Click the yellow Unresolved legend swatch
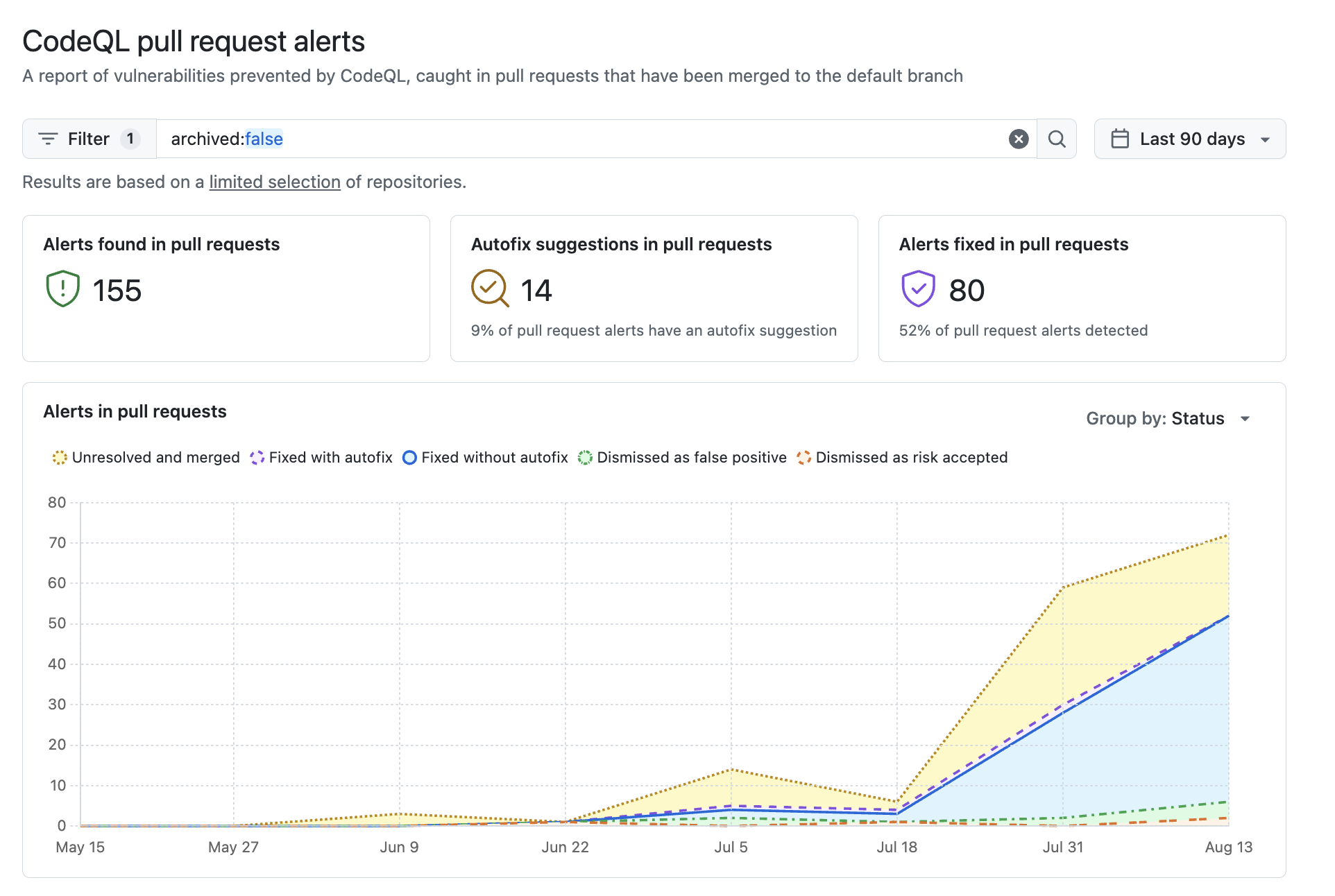 60,458
